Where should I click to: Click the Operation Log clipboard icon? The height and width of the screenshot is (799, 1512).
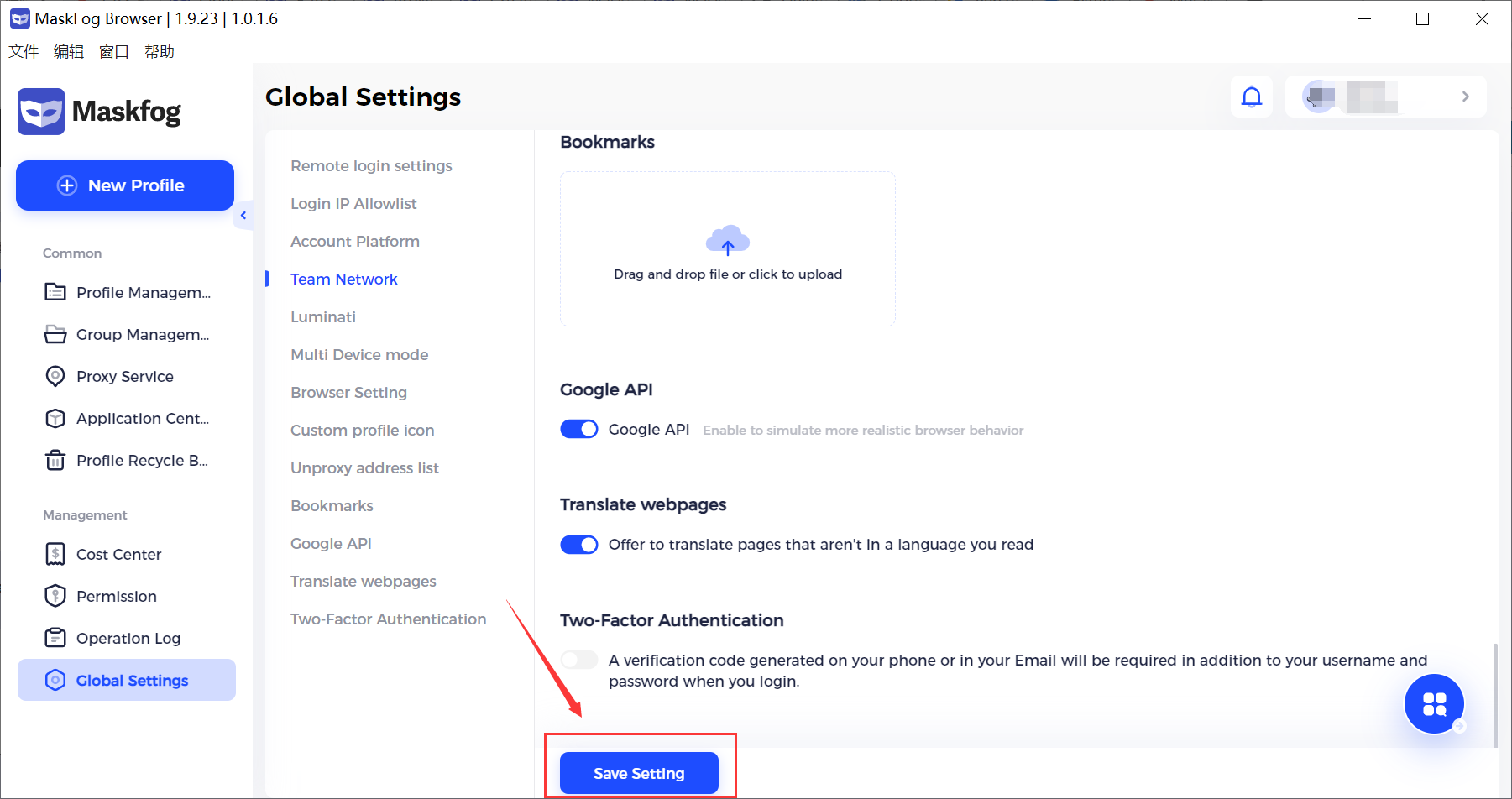click(x=55, y=638)
